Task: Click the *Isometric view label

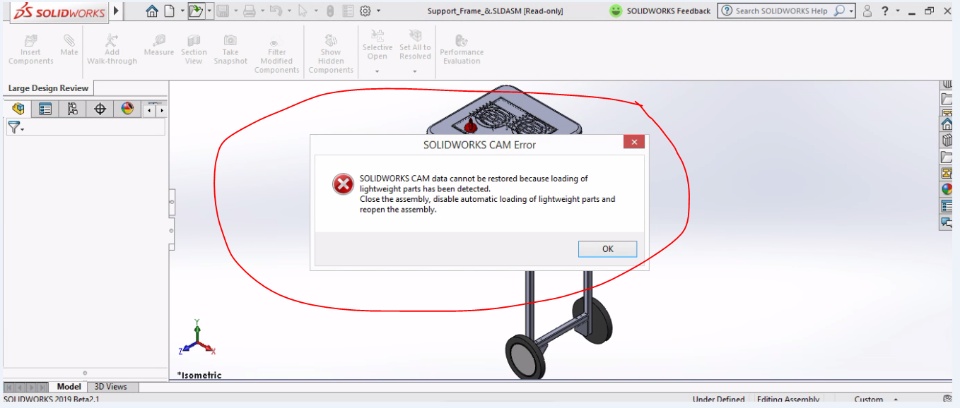Action: tap(199, 375)
